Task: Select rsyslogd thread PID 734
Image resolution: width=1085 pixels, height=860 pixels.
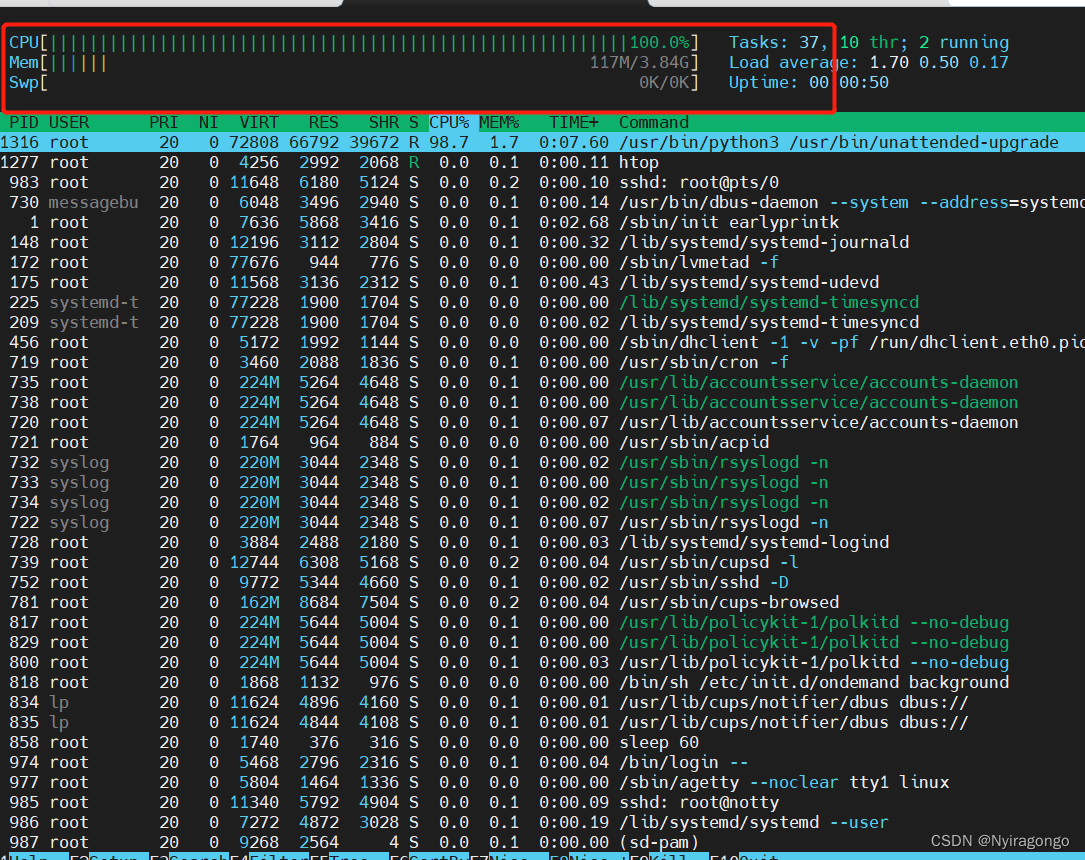Action: point(542,503)
